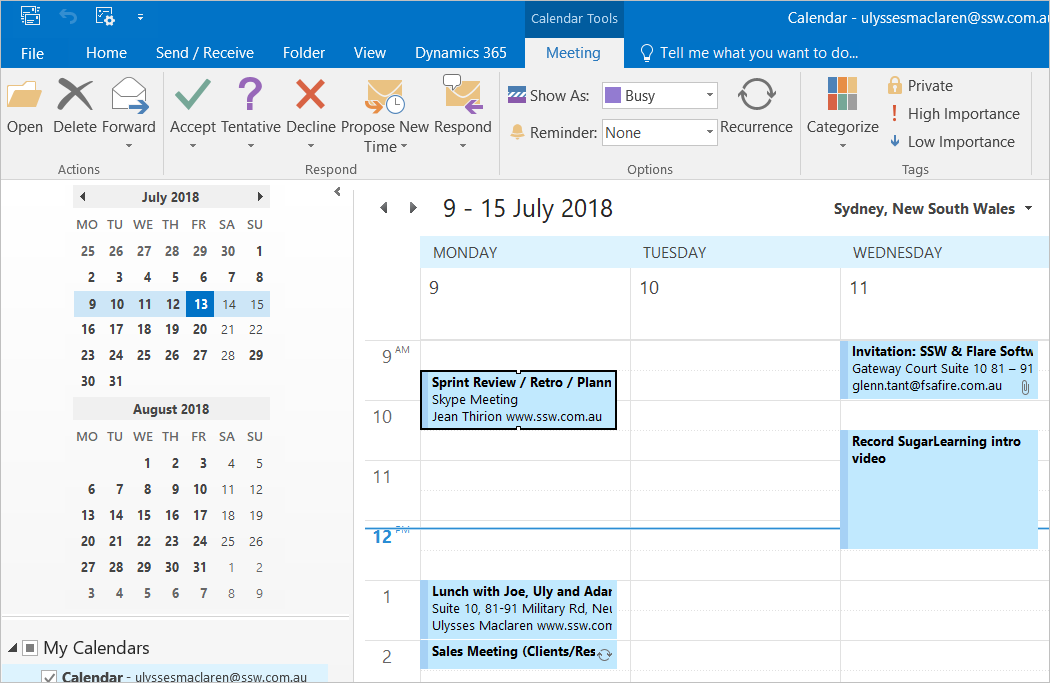The image size is (1050, 683).
Task: Open the Recurrence settings
Action: click(756, 98)
